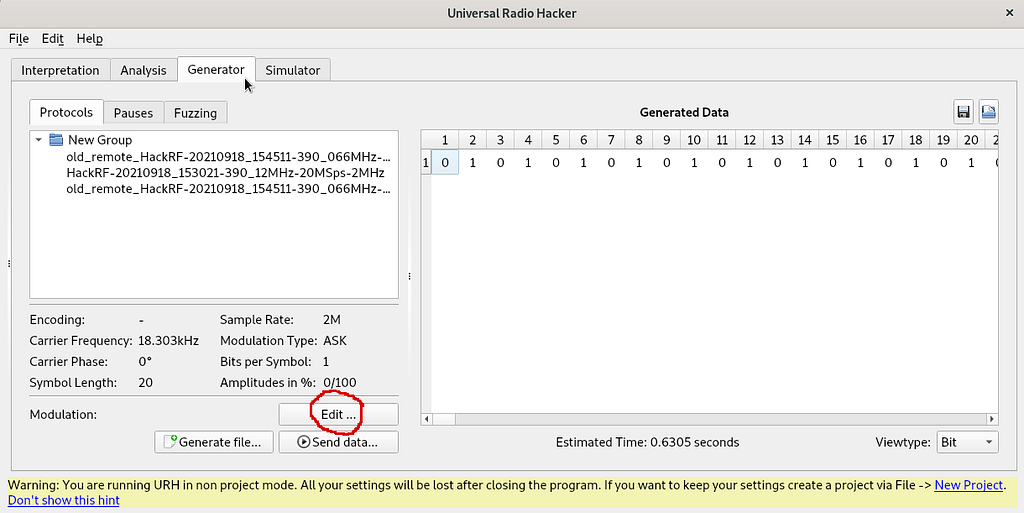Image resolution: width=1024 pixels, height=513 pixels.
Task: Click the Estimated Time text
Action: pos(647,442)
